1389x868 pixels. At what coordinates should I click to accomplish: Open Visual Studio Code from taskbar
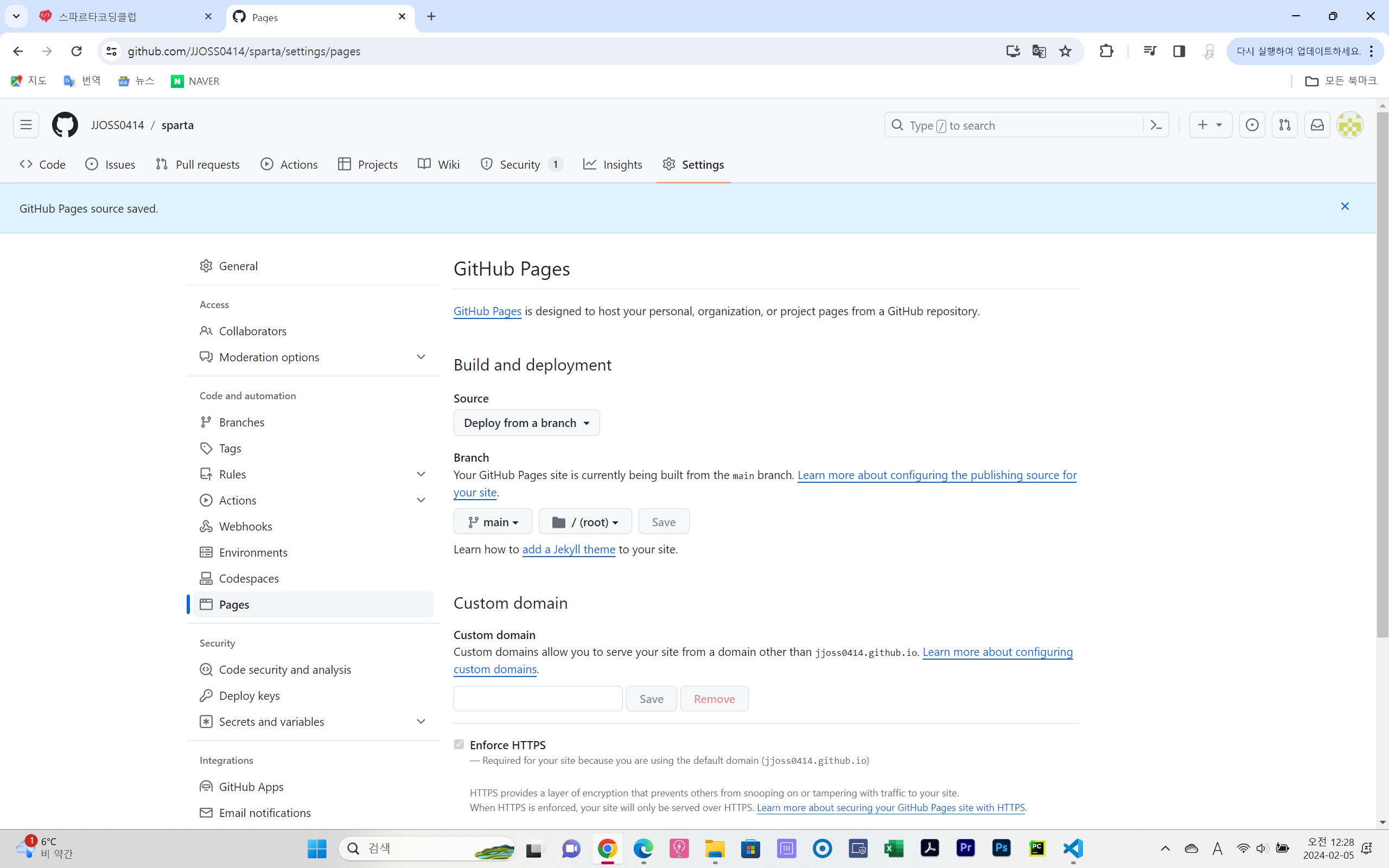point(1073,848)
